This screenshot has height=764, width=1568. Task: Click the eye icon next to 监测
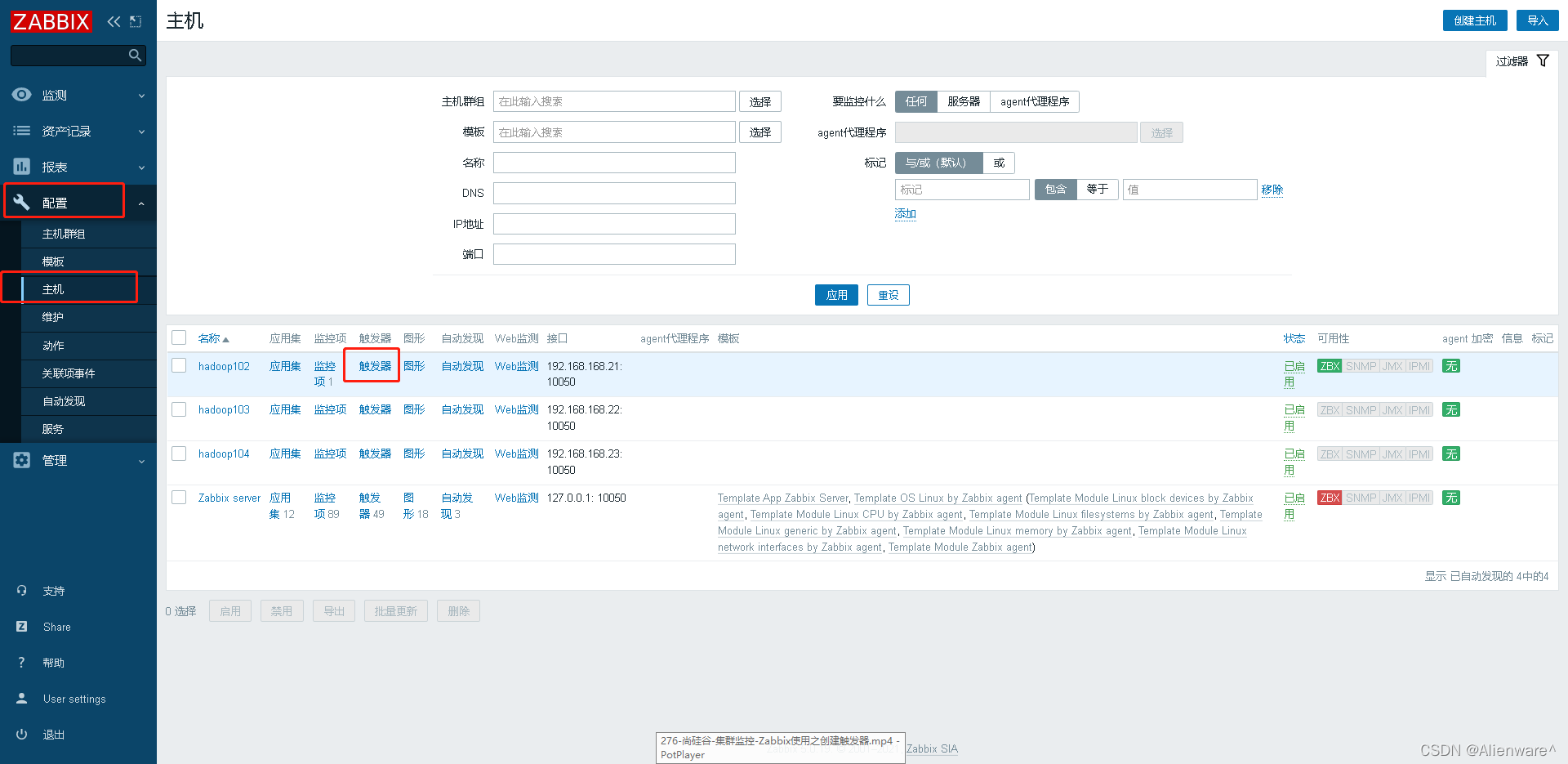(22, 95)
